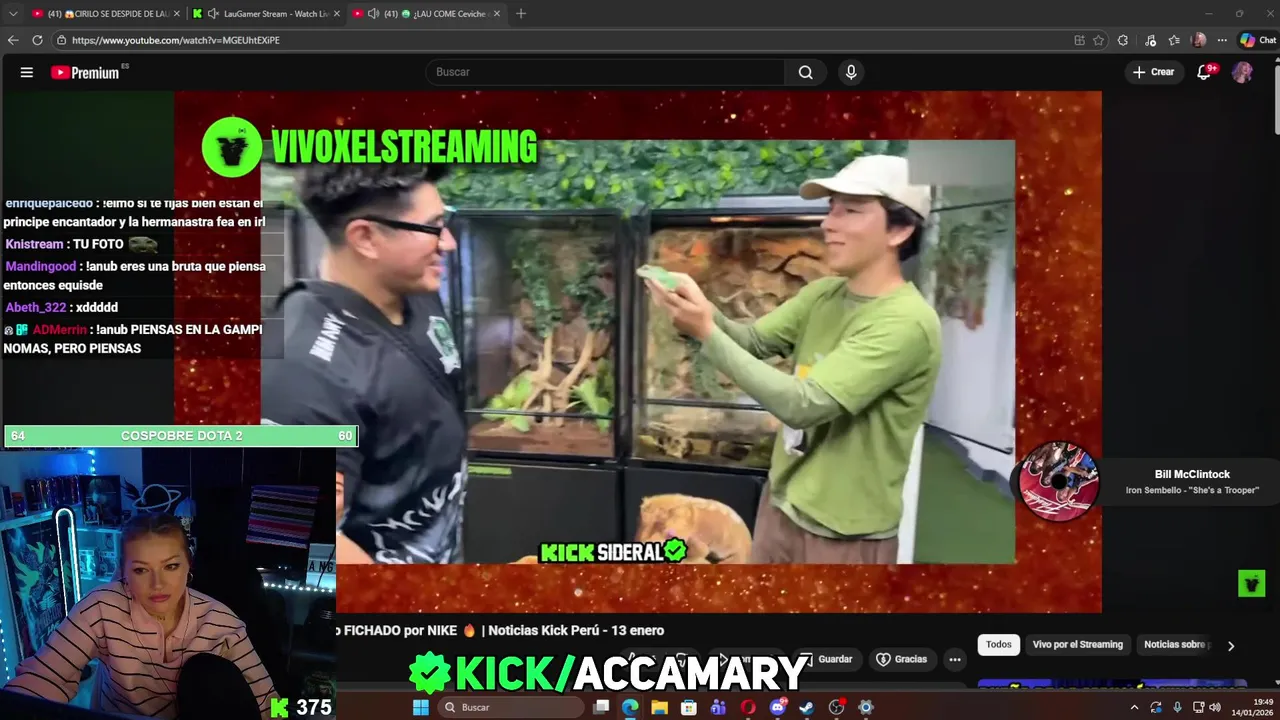The width and height of the screenshot is (1280, 720).
Task: Mute the LauGamer Stream tab audio icon
Action: coord(213,14)
